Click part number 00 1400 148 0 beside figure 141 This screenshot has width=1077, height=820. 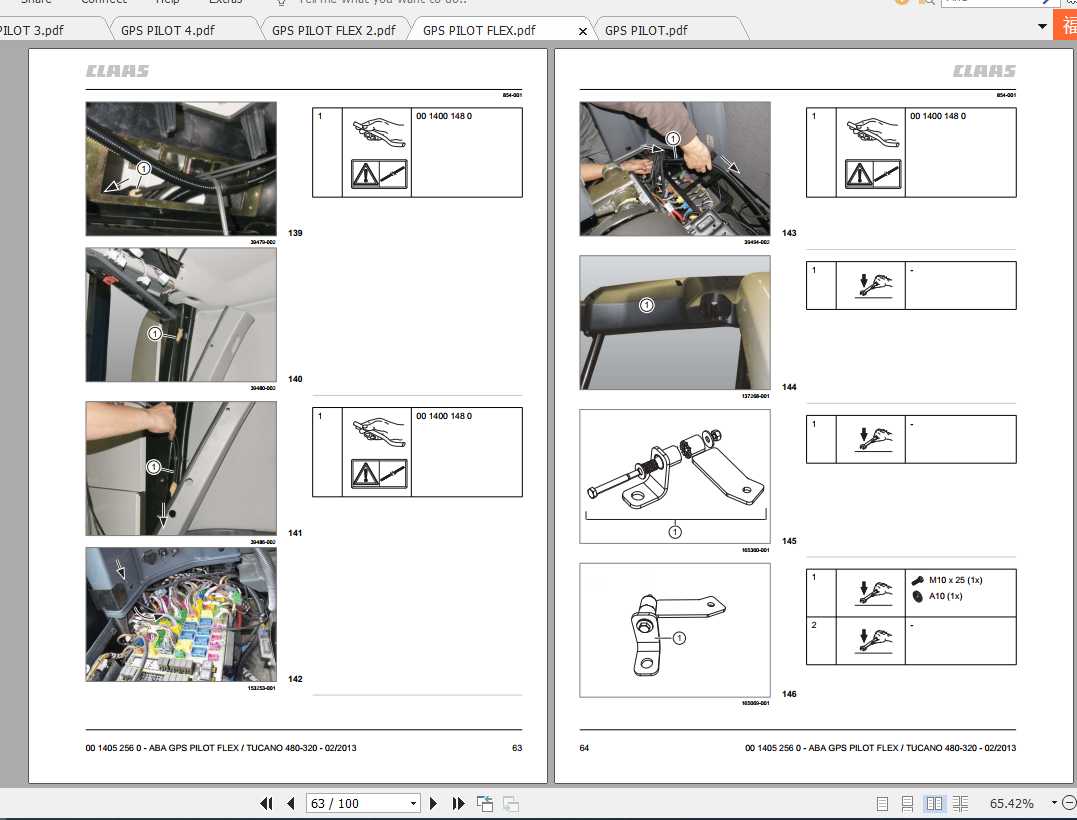444,416
